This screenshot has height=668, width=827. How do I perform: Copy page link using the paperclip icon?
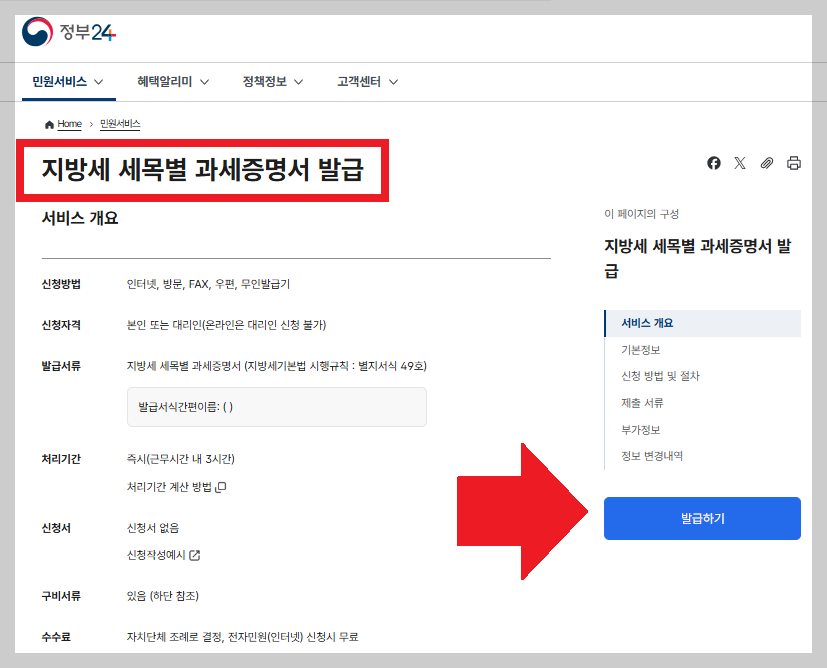tap(767, 163)
